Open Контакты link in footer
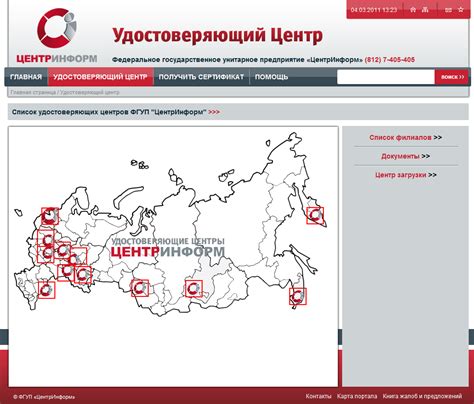 pos(318,396)
